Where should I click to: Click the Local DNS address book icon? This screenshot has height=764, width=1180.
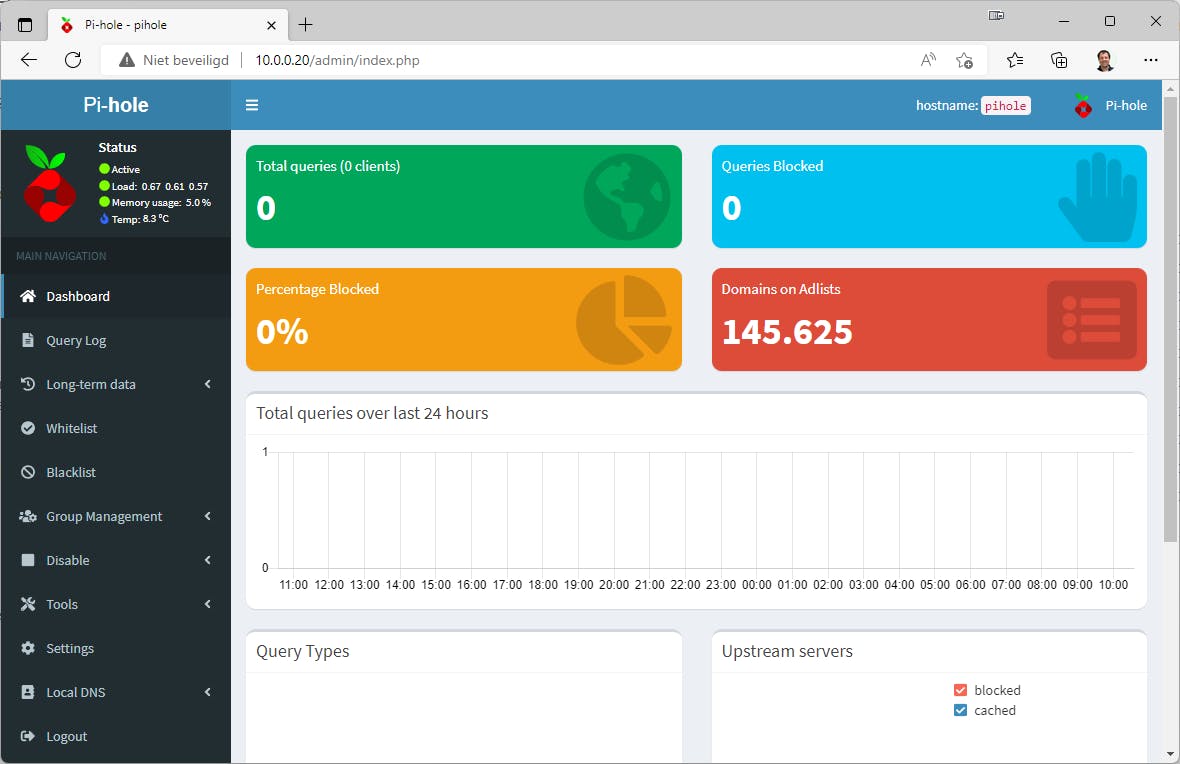pyautogui.click(x=28, y=692)
